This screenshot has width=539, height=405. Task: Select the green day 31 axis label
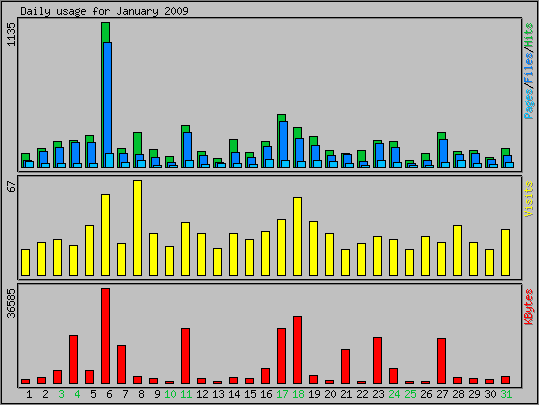(506, 394)
